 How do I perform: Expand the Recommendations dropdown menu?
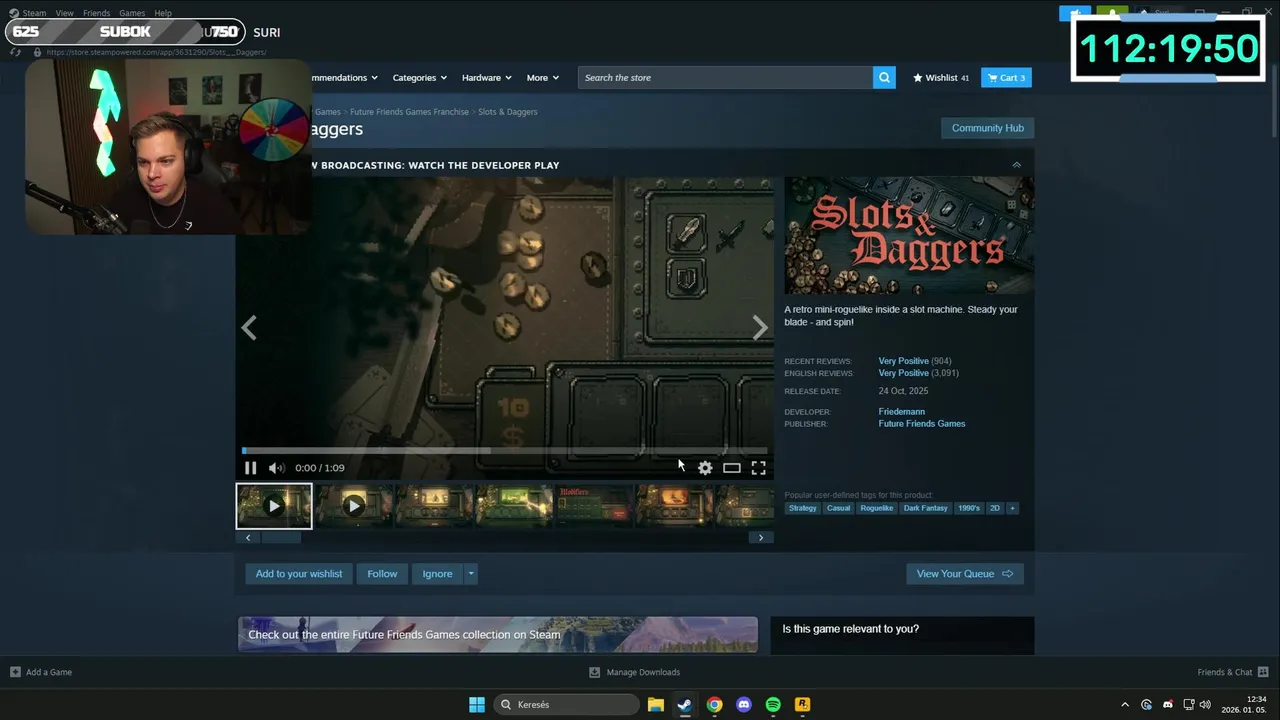(344, 78)
